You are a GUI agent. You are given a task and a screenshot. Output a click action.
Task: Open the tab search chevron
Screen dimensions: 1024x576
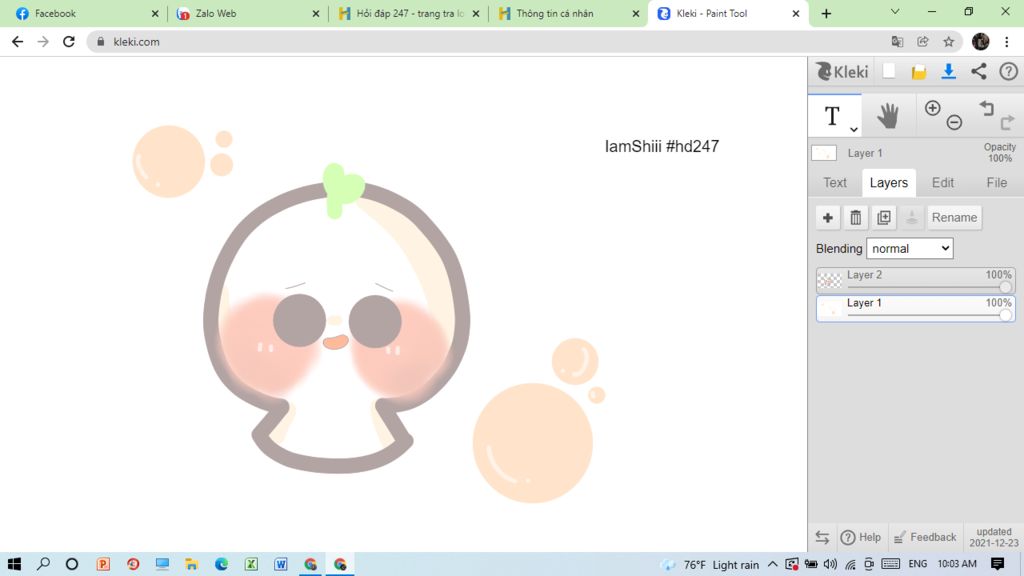click(895, 12)
